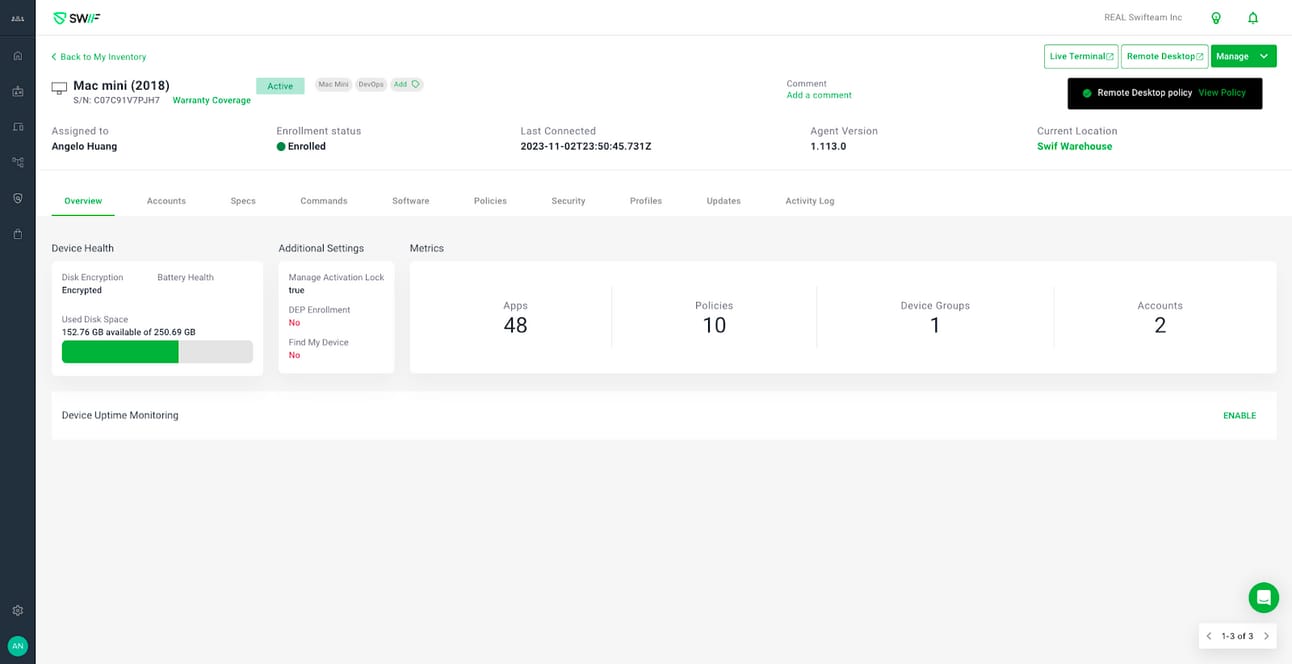Launch Remote Desktop
Image resolution: width=1292 pixels, height=664 pixels.
point(1164,56)
